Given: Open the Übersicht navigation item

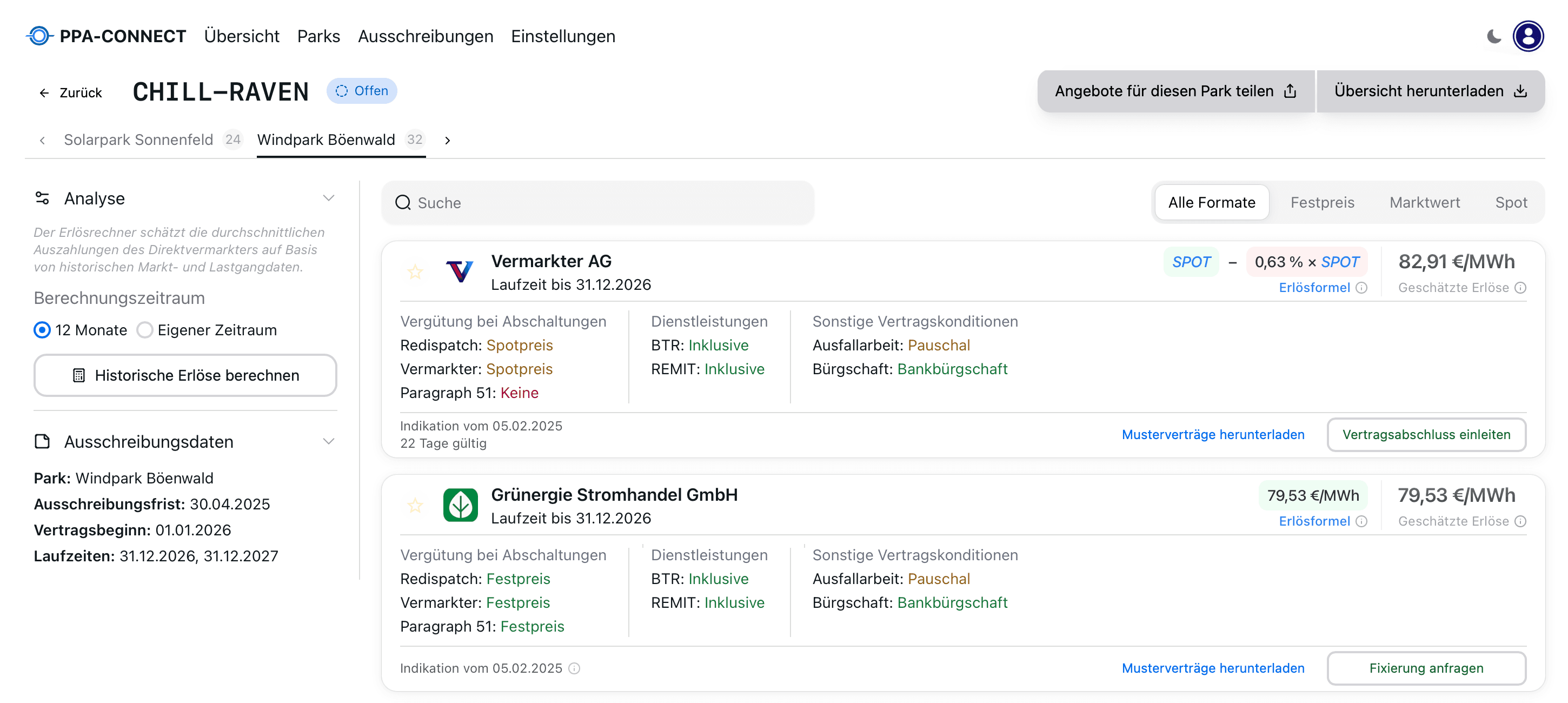Looking at the screenshot, I should coord(242,36).
